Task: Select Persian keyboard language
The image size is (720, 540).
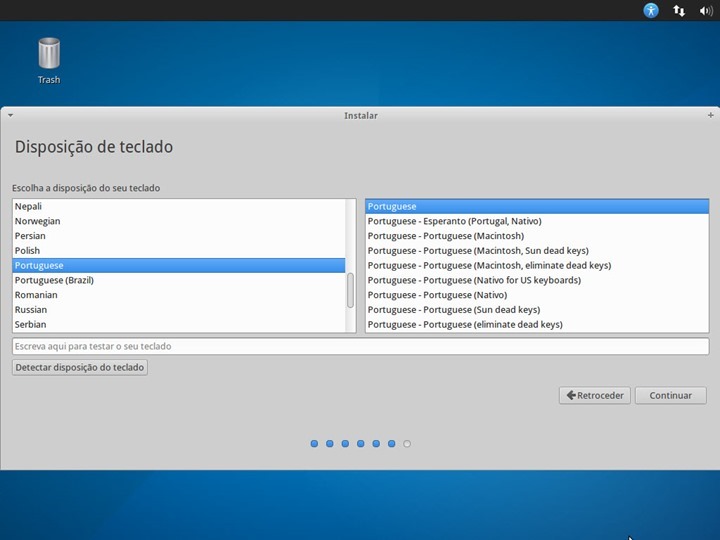Action: (x=179, y=236)
